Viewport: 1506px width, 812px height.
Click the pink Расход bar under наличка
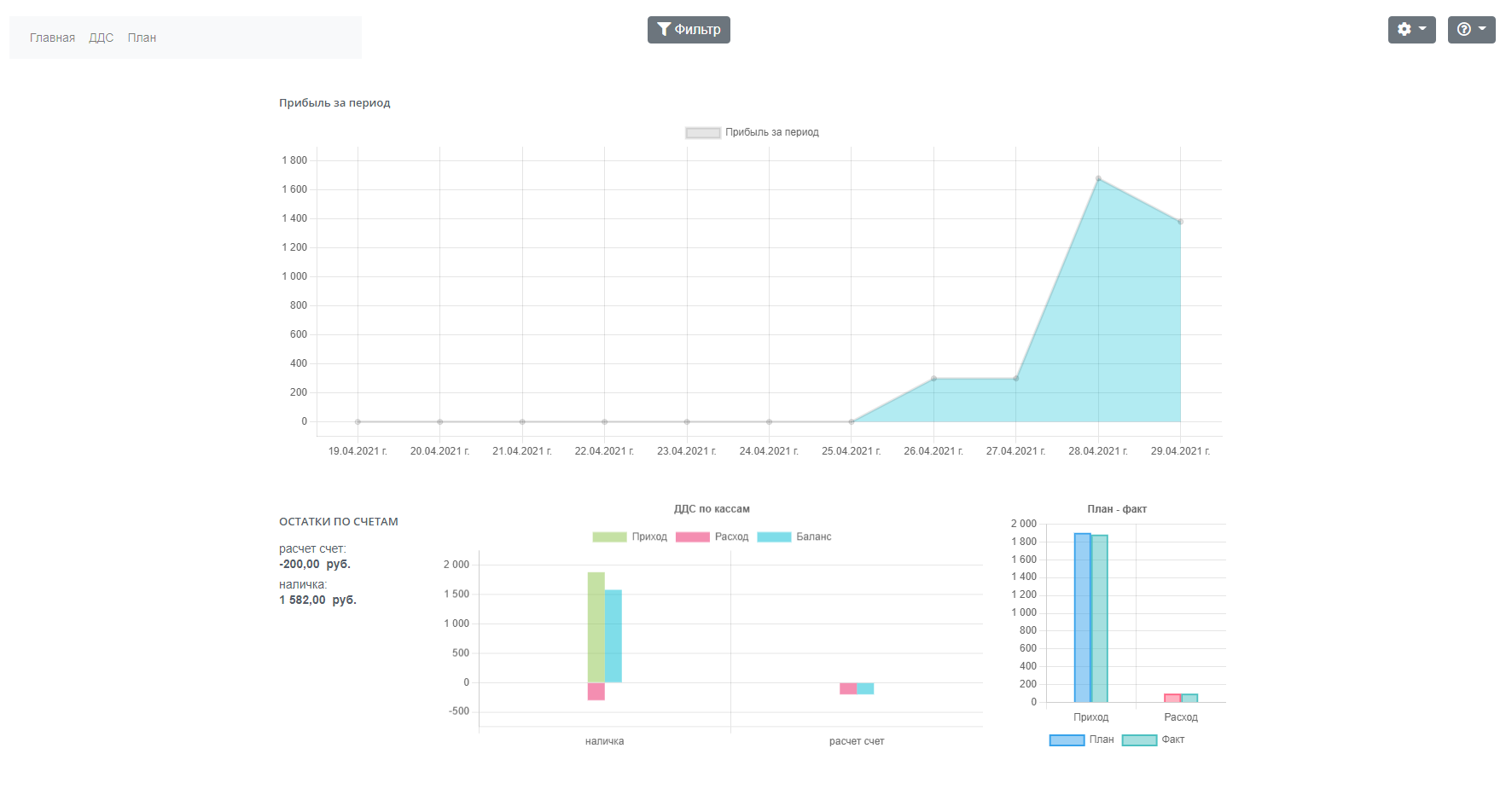point(596,692)
